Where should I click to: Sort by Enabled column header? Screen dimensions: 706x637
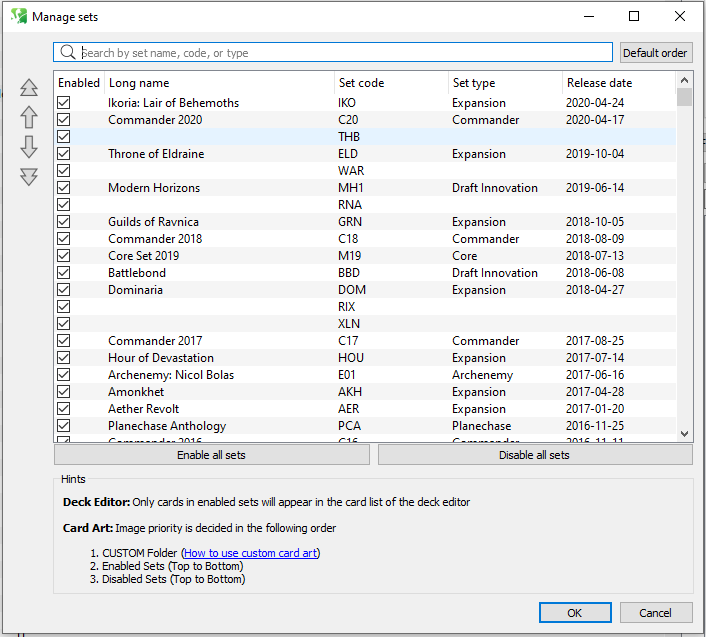point(79,83)
